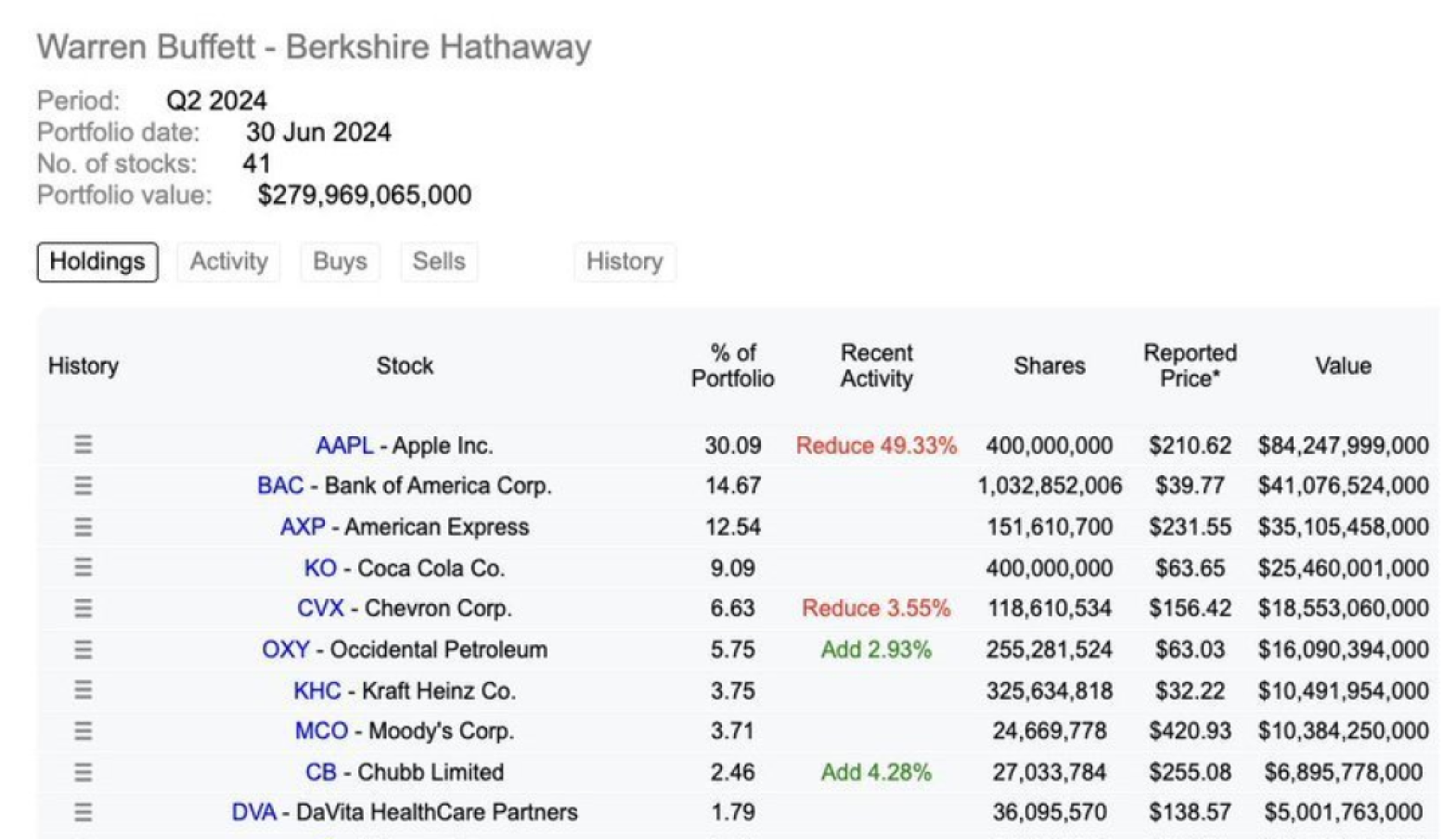Open history icon for Moody's Corp. row

tap(83, 730)
